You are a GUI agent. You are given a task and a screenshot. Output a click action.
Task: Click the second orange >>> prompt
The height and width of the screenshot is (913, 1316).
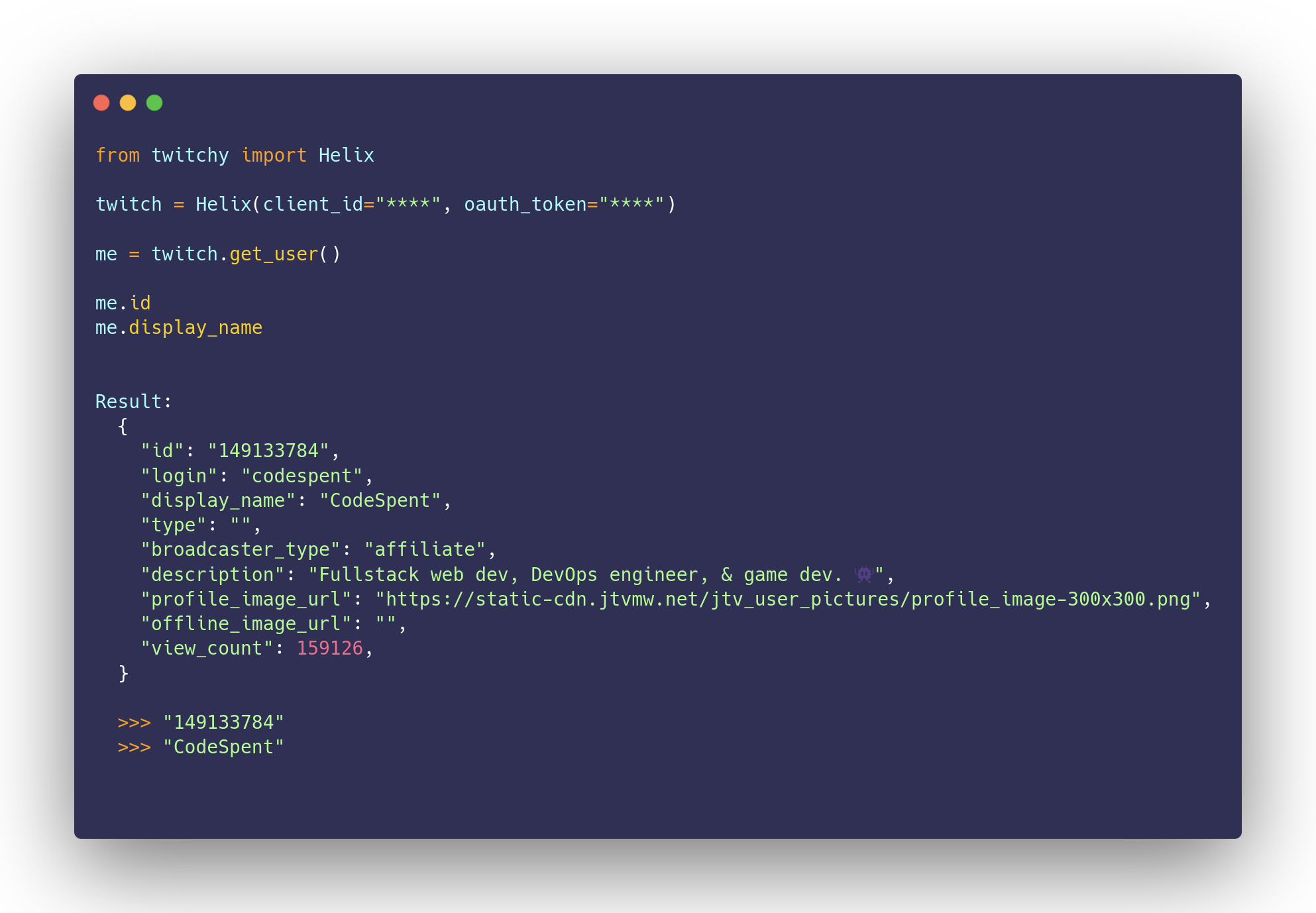135,747
